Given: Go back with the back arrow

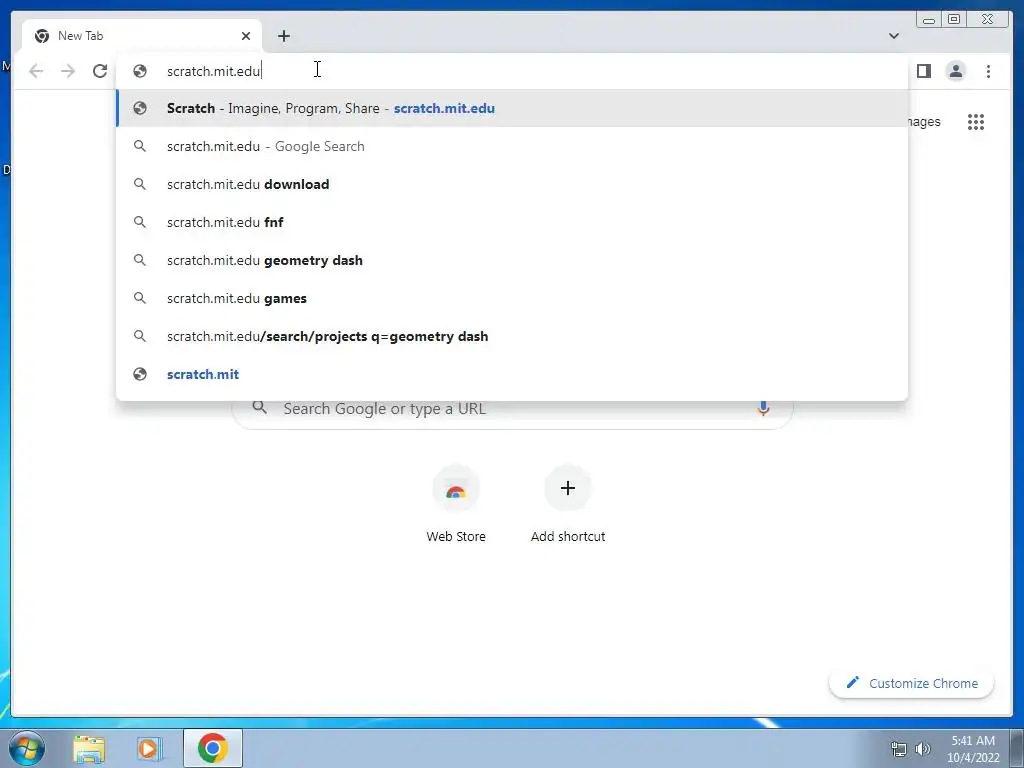Looking at the screenshot, I should [x=36, y=71].
